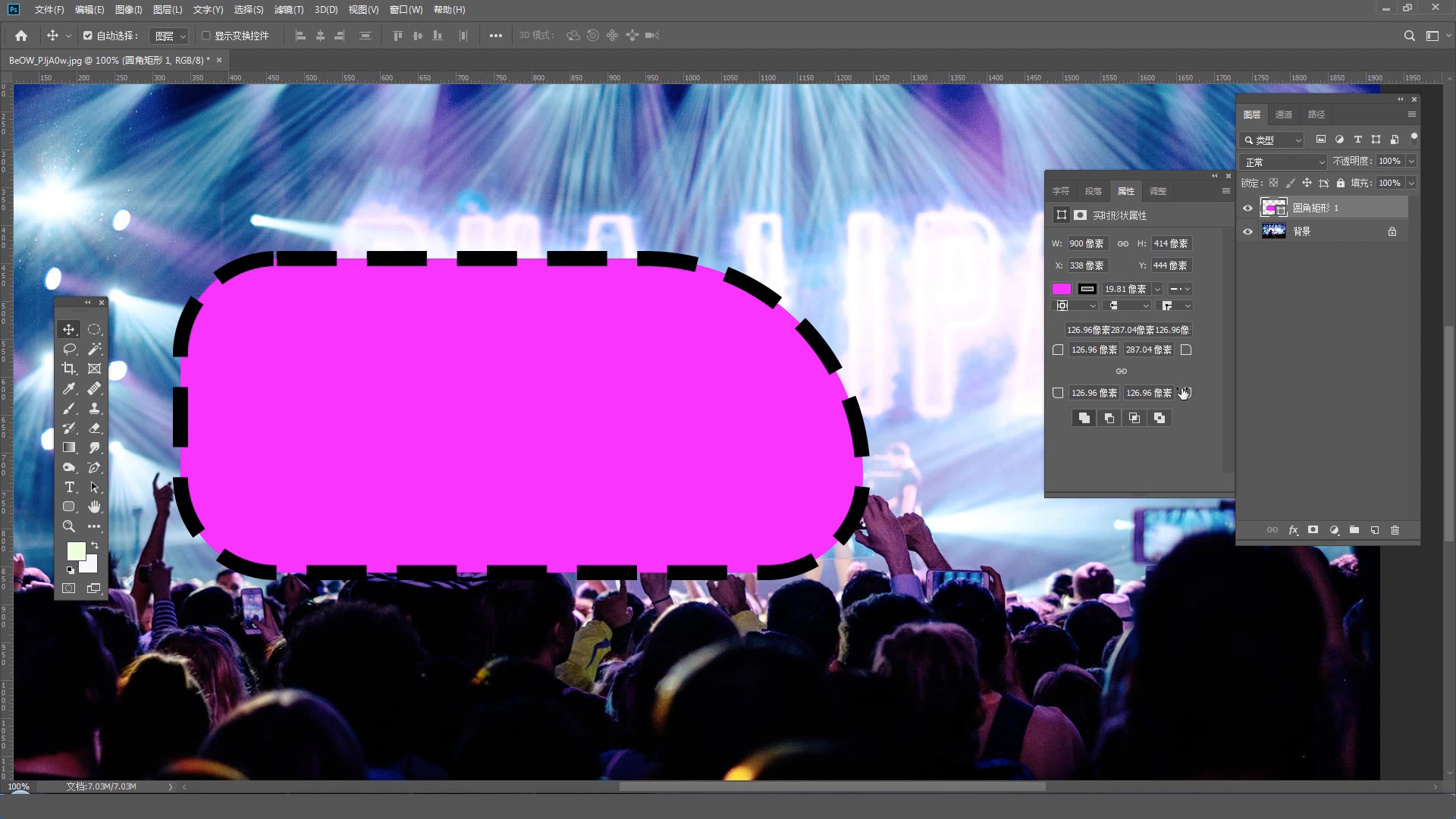Image resolution: width=1456 pixels, height=819 pixels.
Task: Open the blend mode 正常 dropdown
Action: pyautogui.click(x=1283, y=162)
